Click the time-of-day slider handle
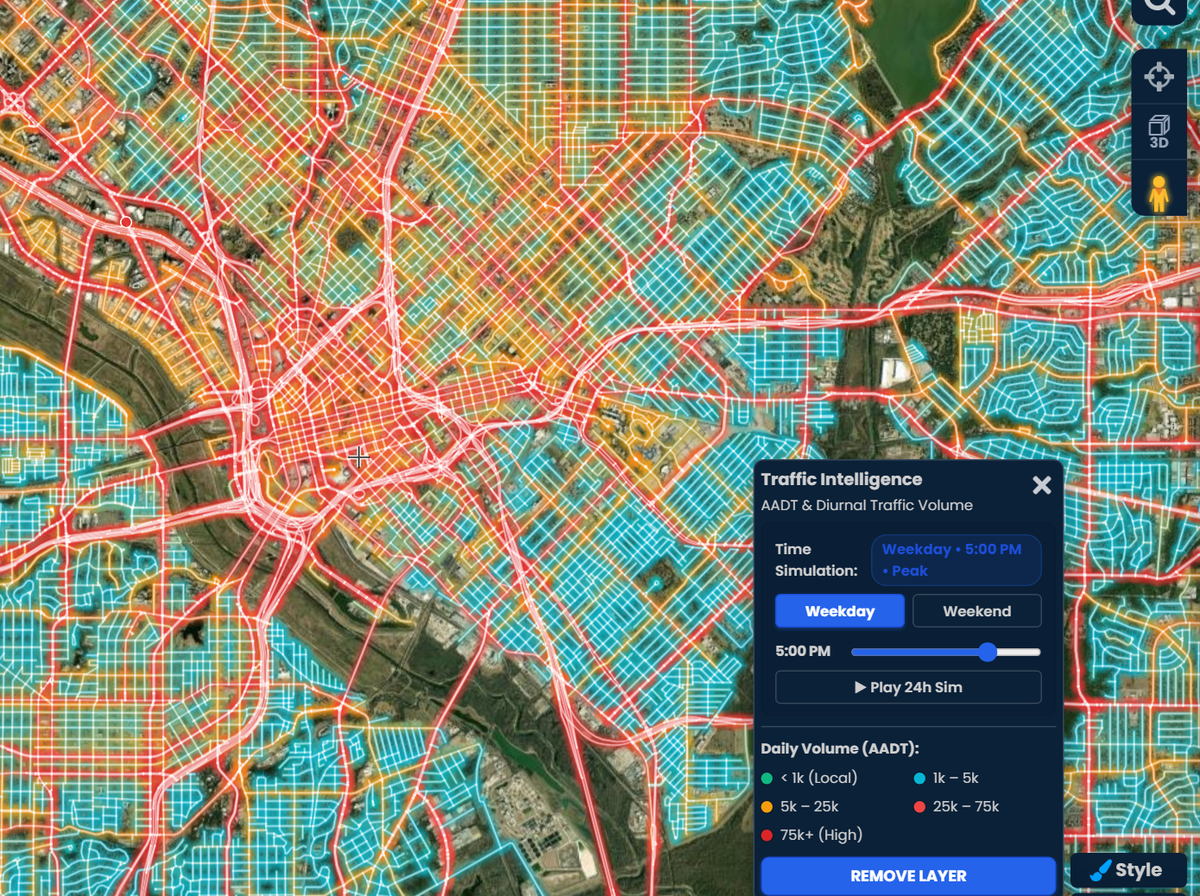This screenshot has width=1200, height=896. pos(988,652)
